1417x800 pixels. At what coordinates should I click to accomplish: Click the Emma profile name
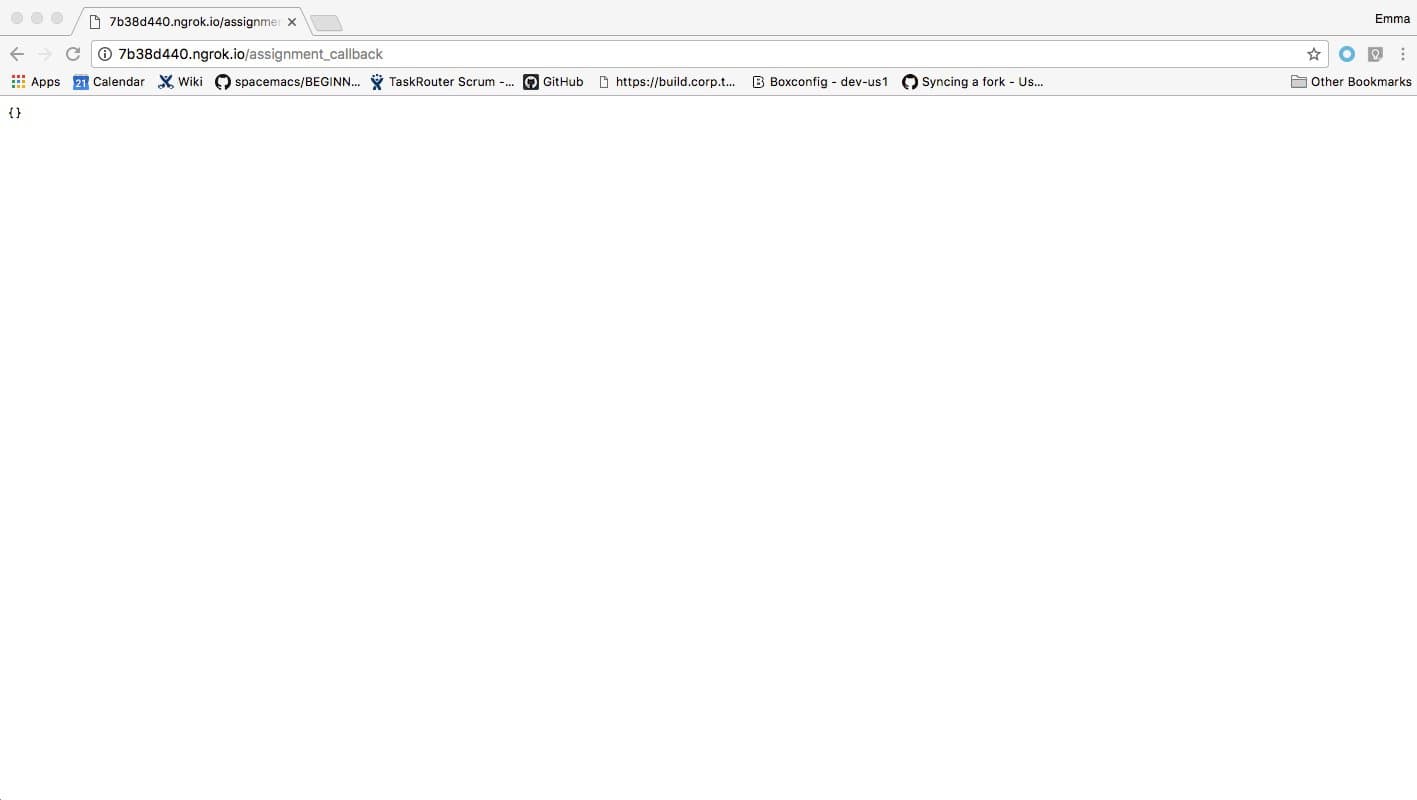click(x=1392, y=17)
